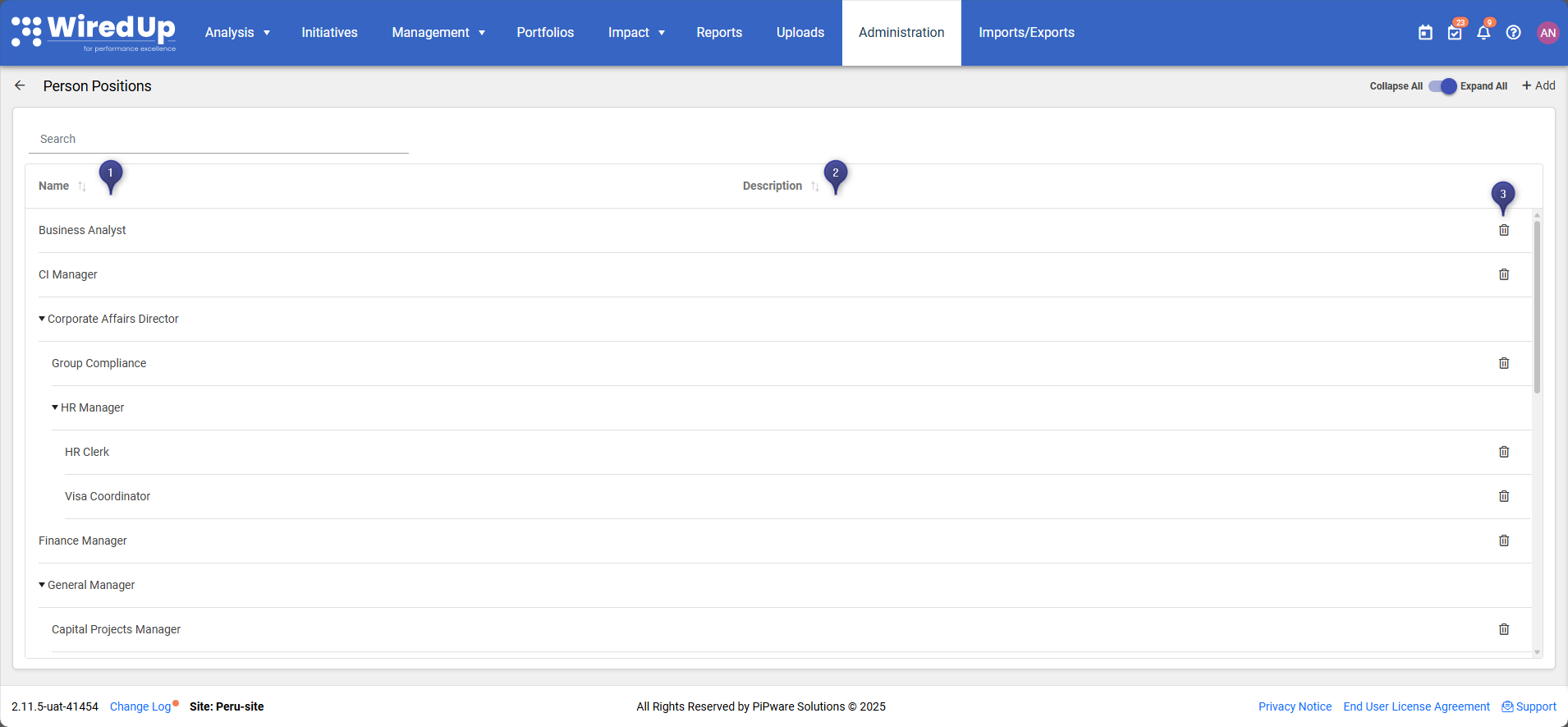Screen dimensions: 1568x727
Task: Click the scrollbar down arrow
Action: [1537, 652]
